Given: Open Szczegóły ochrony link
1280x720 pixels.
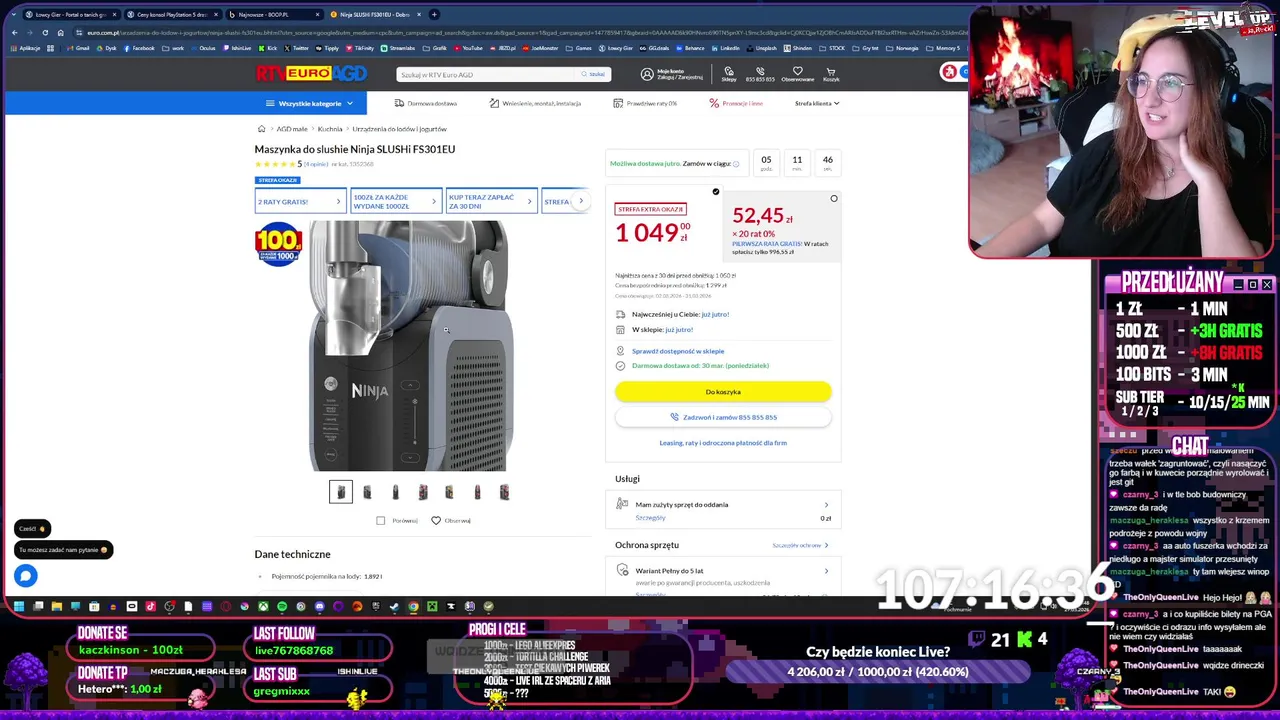Looking at the screenshot, I should pyautogui.click(x=800, y=545).
